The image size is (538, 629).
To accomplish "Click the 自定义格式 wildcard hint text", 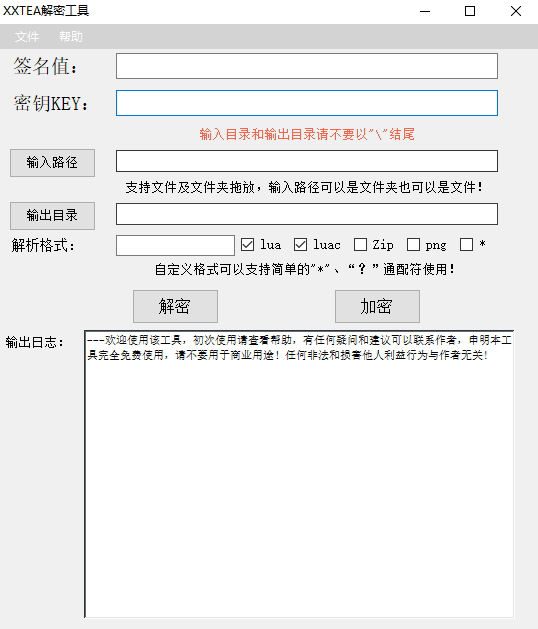I will tap(305, 269).
